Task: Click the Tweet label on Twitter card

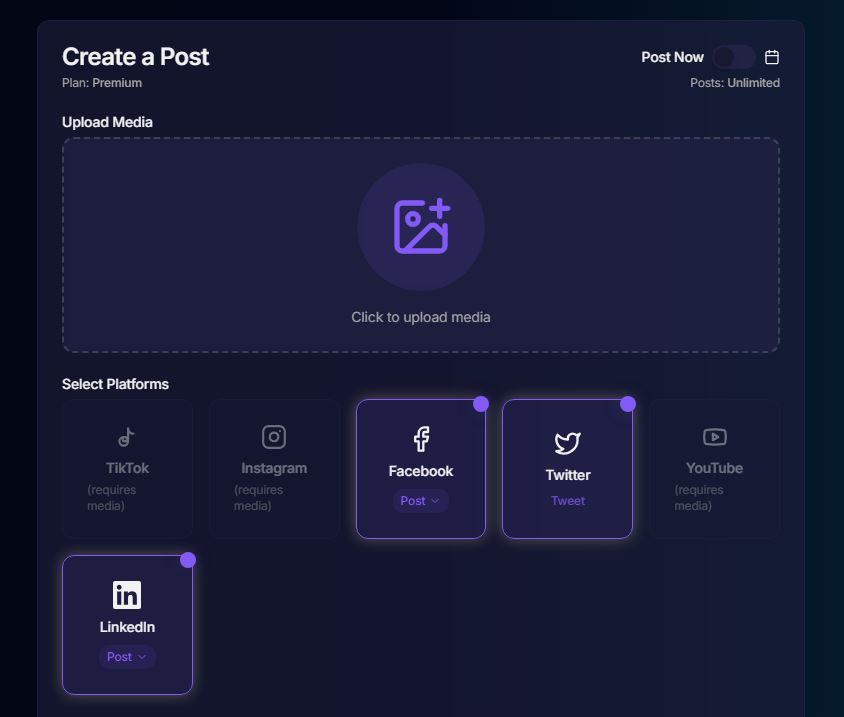Action: pyautogui.click(x=567, y=500)
